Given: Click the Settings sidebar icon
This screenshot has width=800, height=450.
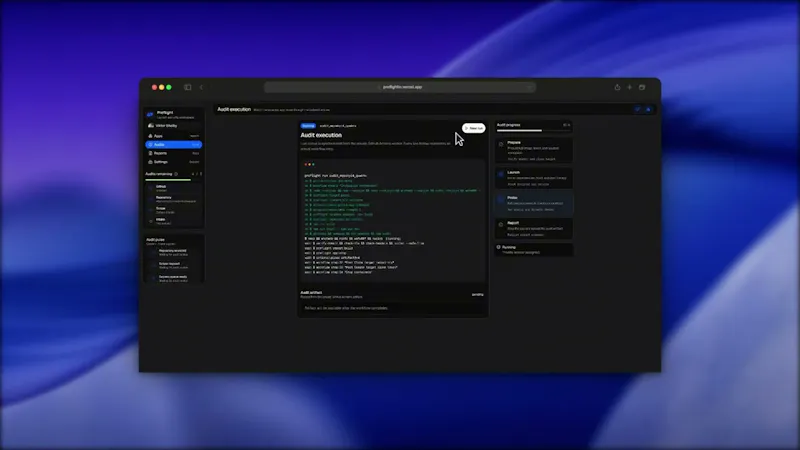Looking at the screenshot, I should click(150, 162).
